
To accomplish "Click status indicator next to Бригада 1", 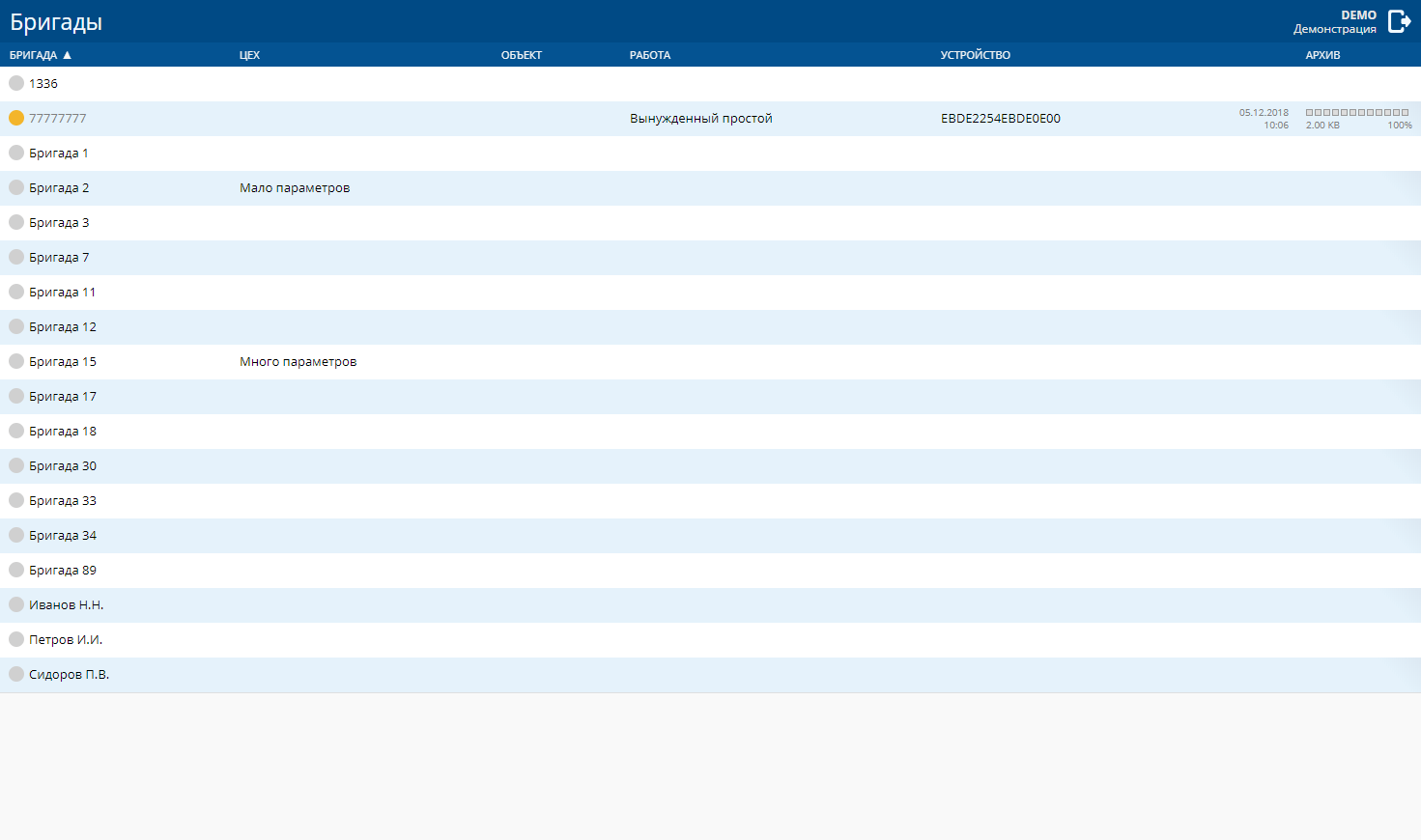I will click(16, 153).
